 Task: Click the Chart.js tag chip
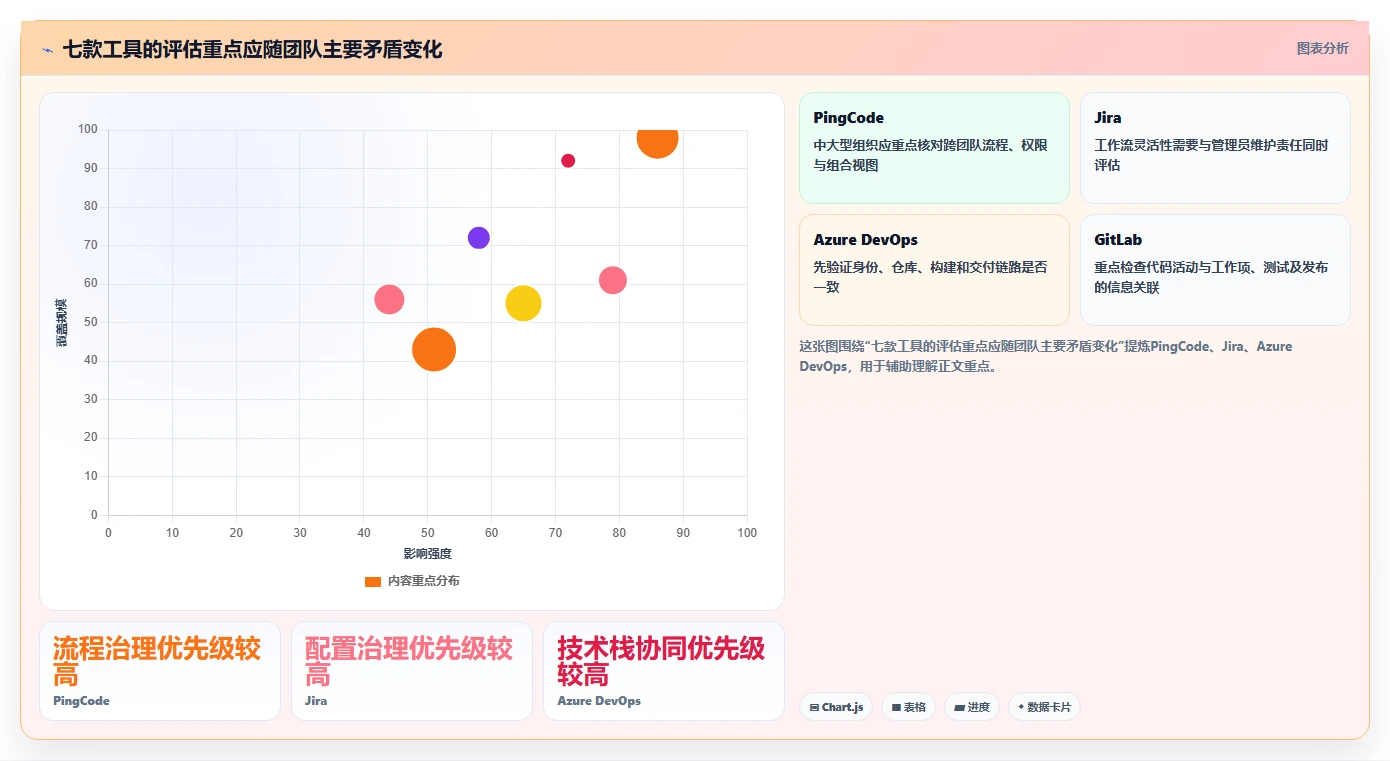[836, 707]
